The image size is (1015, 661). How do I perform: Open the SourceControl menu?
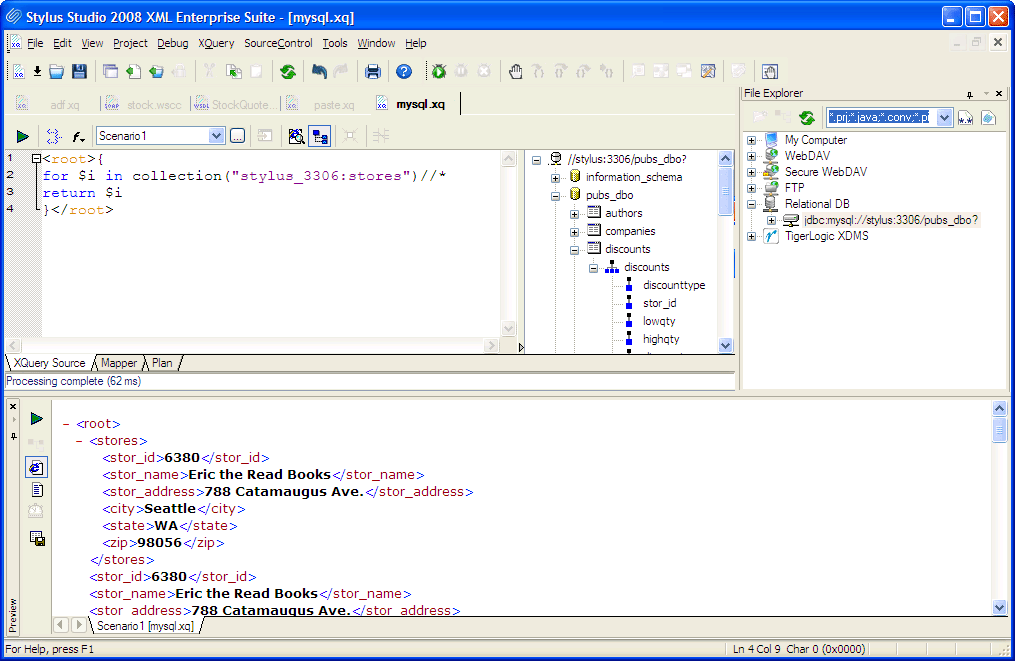click(x=278, y=43)
